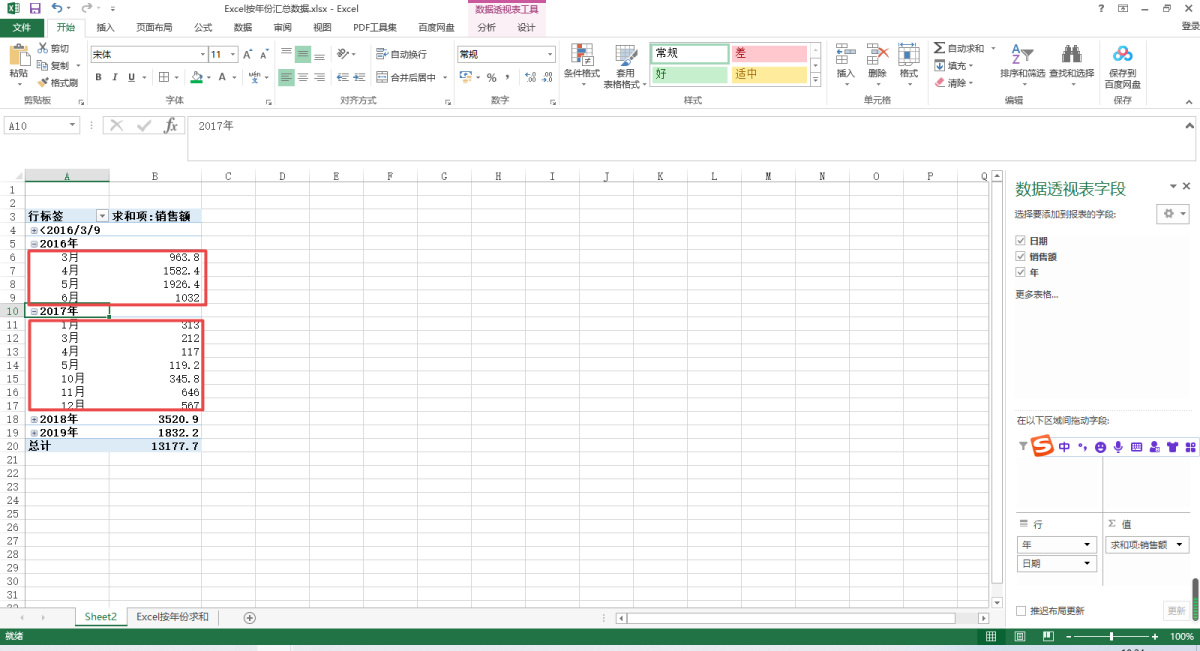Open the font name dropdown
Viewport: 1200px width, 651px height.
[x=200, y=54]
